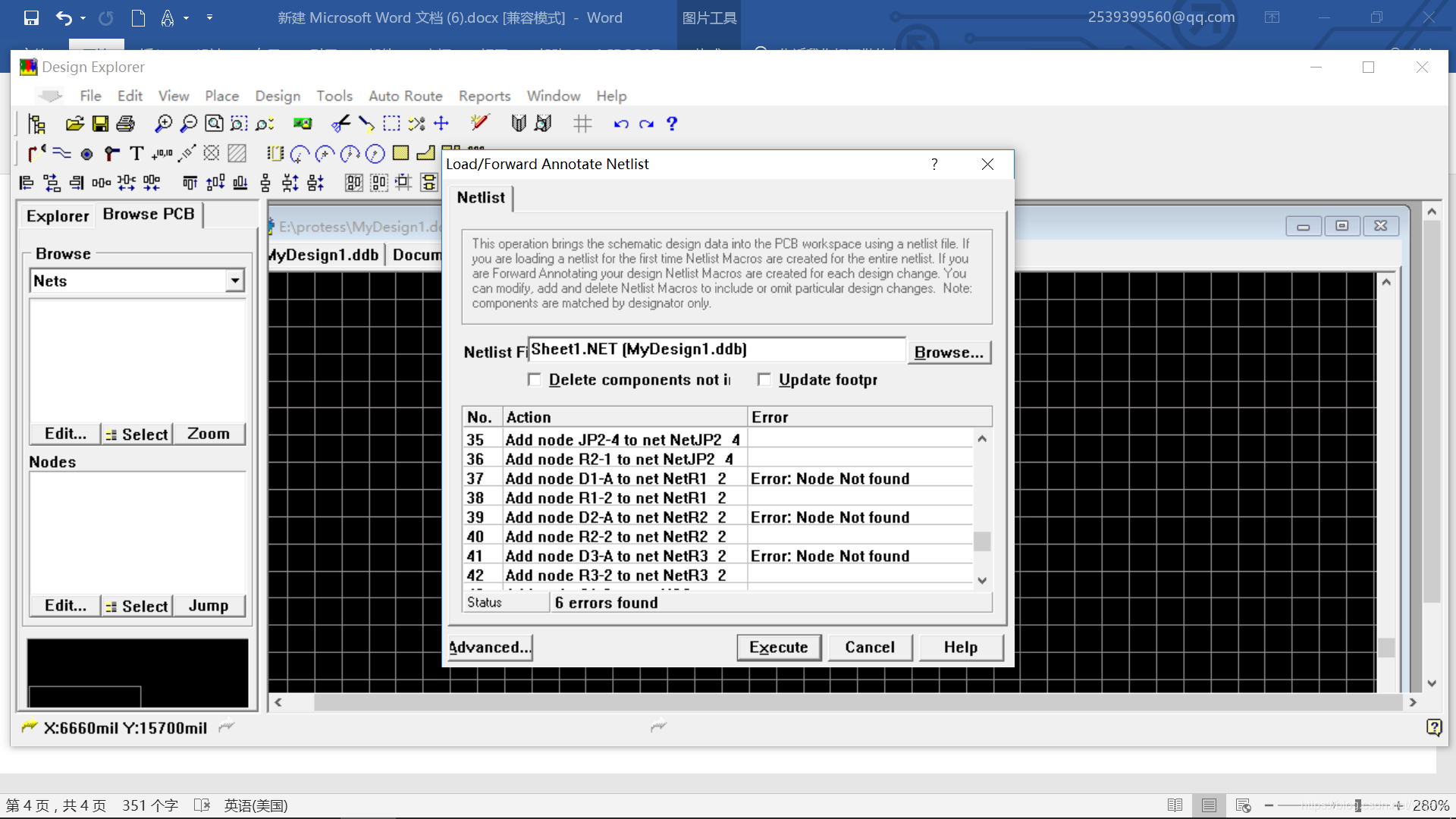Click the Netlist File input field

[716, 350]
